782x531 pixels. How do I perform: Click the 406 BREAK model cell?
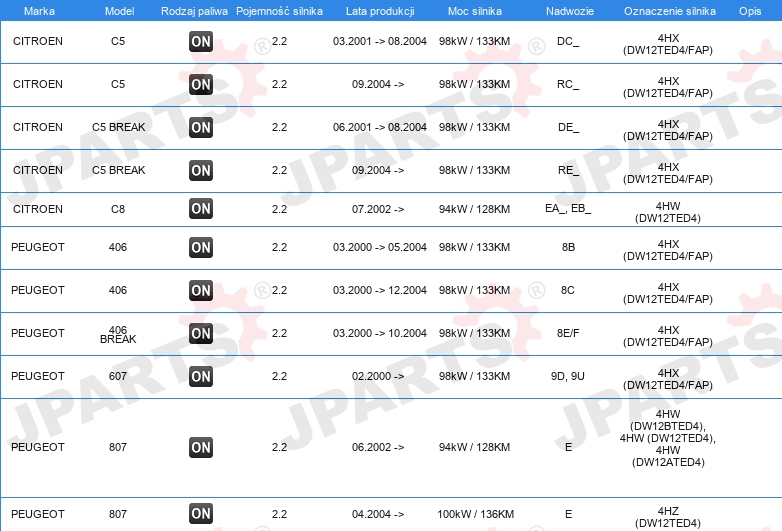pyautogui.click(x=118, y=334)
